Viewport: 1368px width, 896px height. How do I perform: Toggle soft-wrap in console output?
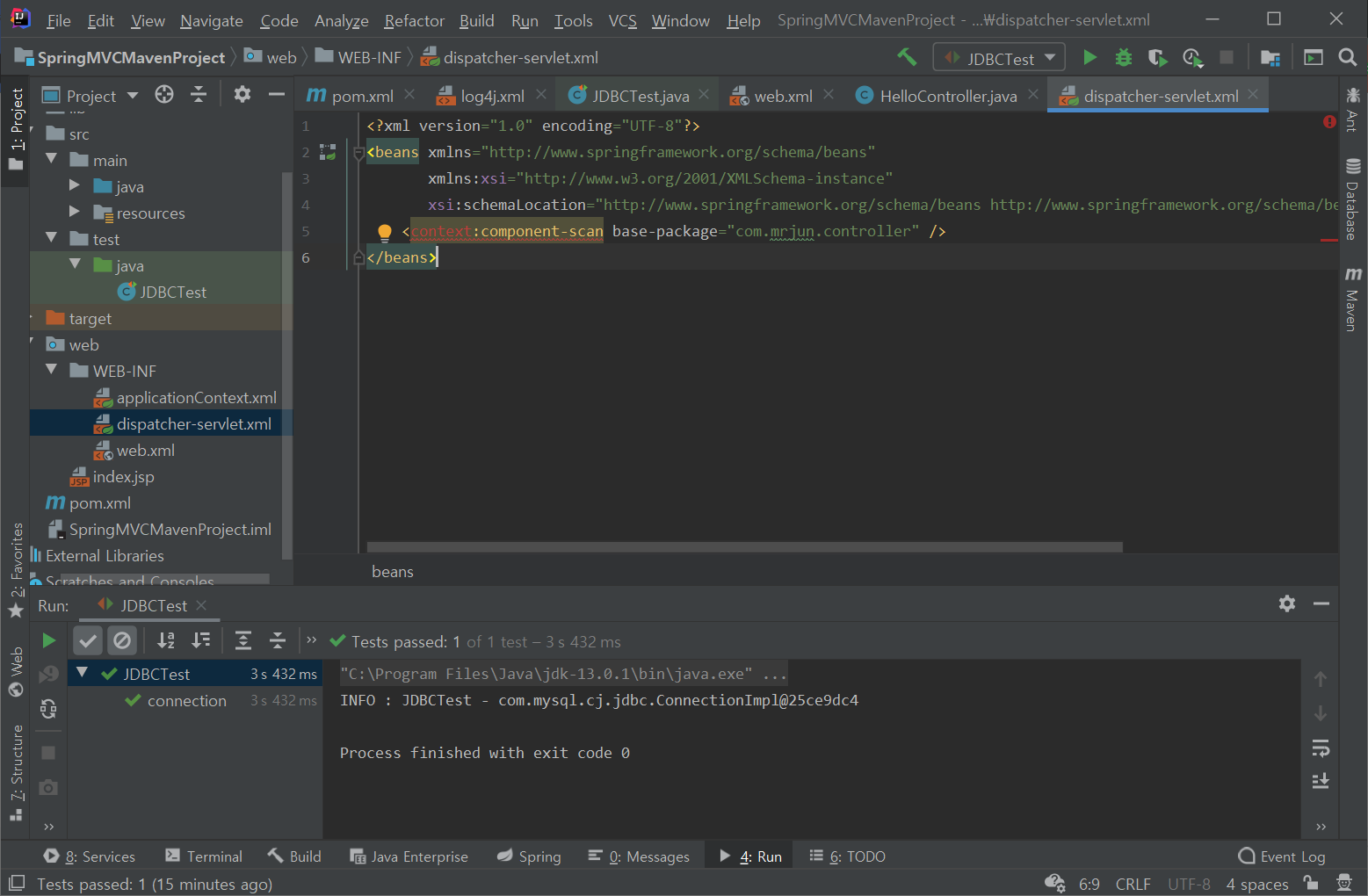coord(1321,748)
